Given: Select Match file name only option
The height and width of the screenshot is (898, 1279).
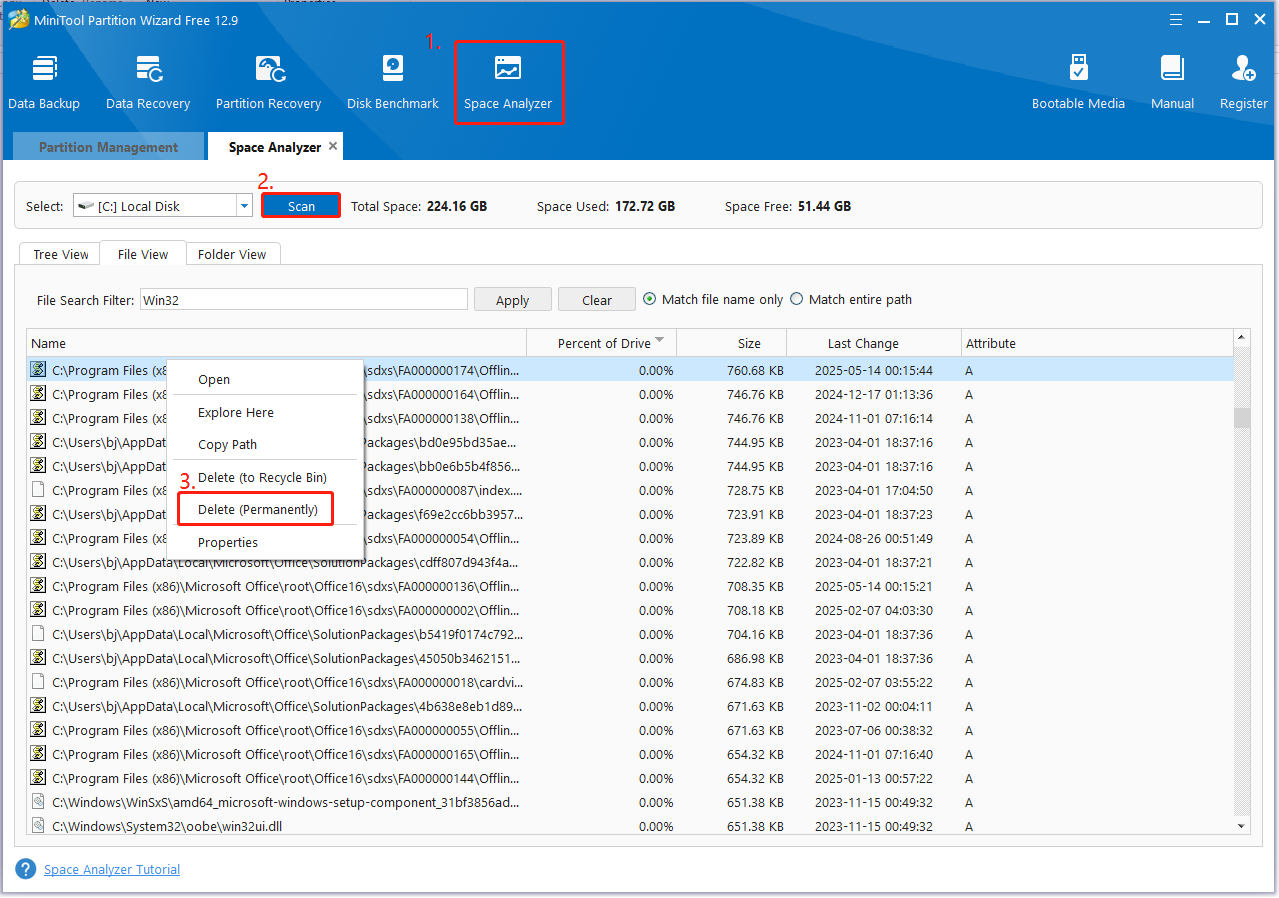Looking at the screenshot, I should tap(713, 299).
